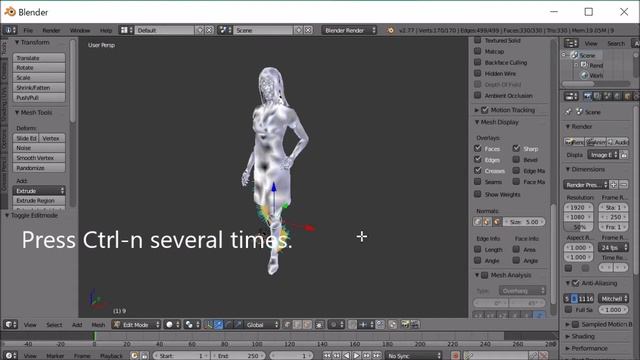
Task: Select face select mode icon
Action: point(307,324)
